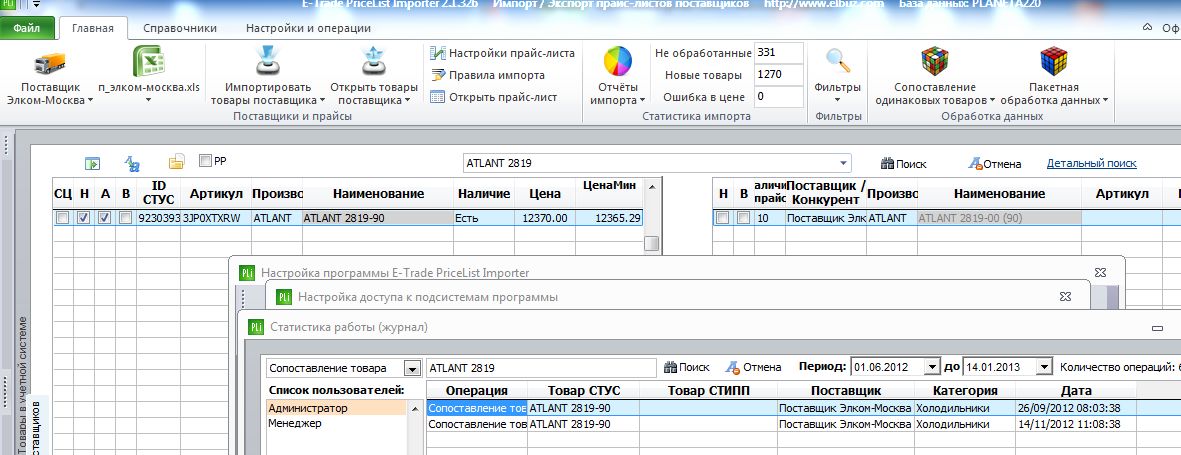Click the Цена column header
1181x455 pixels.
tap(544, 194)
